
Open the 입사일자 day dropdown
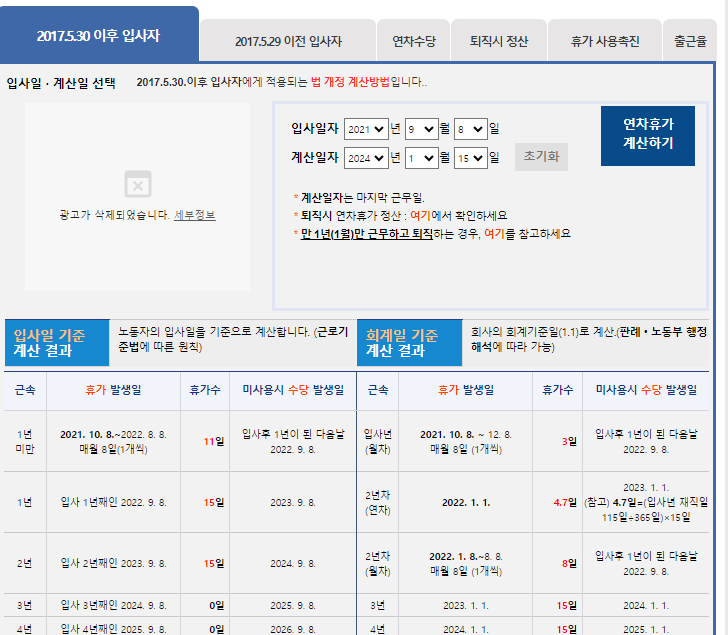(x=470, y=129)
